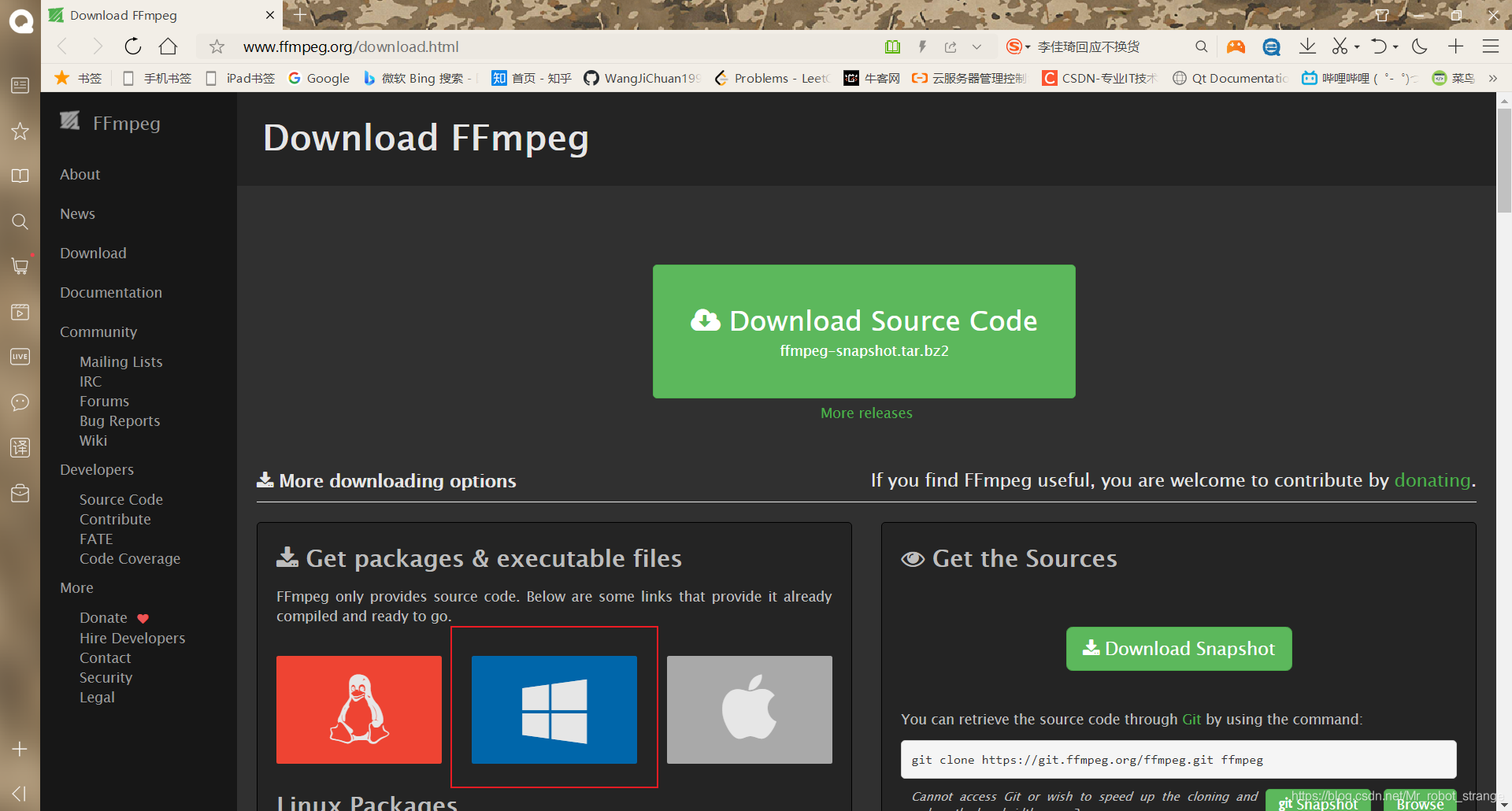1512x811 pixels.
Task: Open the Donate link with heart
Action: [x=114, y=617]
